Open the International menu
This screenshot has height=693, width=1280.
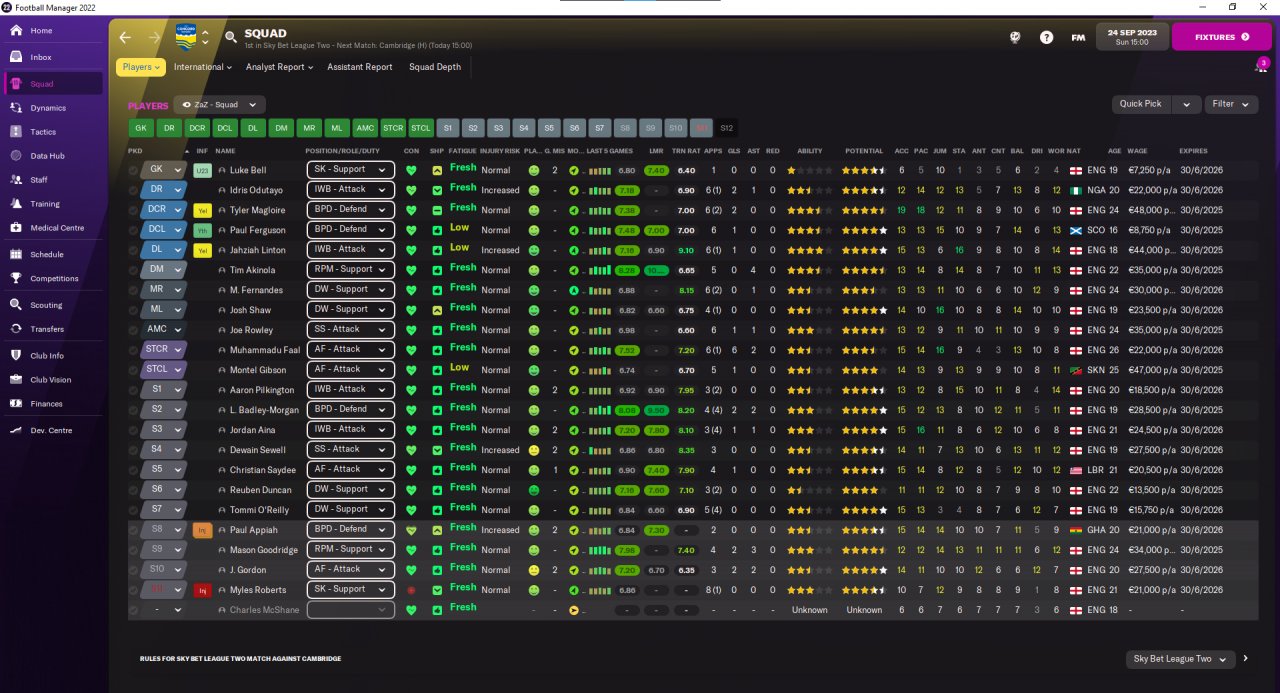(x=203, y=67)
